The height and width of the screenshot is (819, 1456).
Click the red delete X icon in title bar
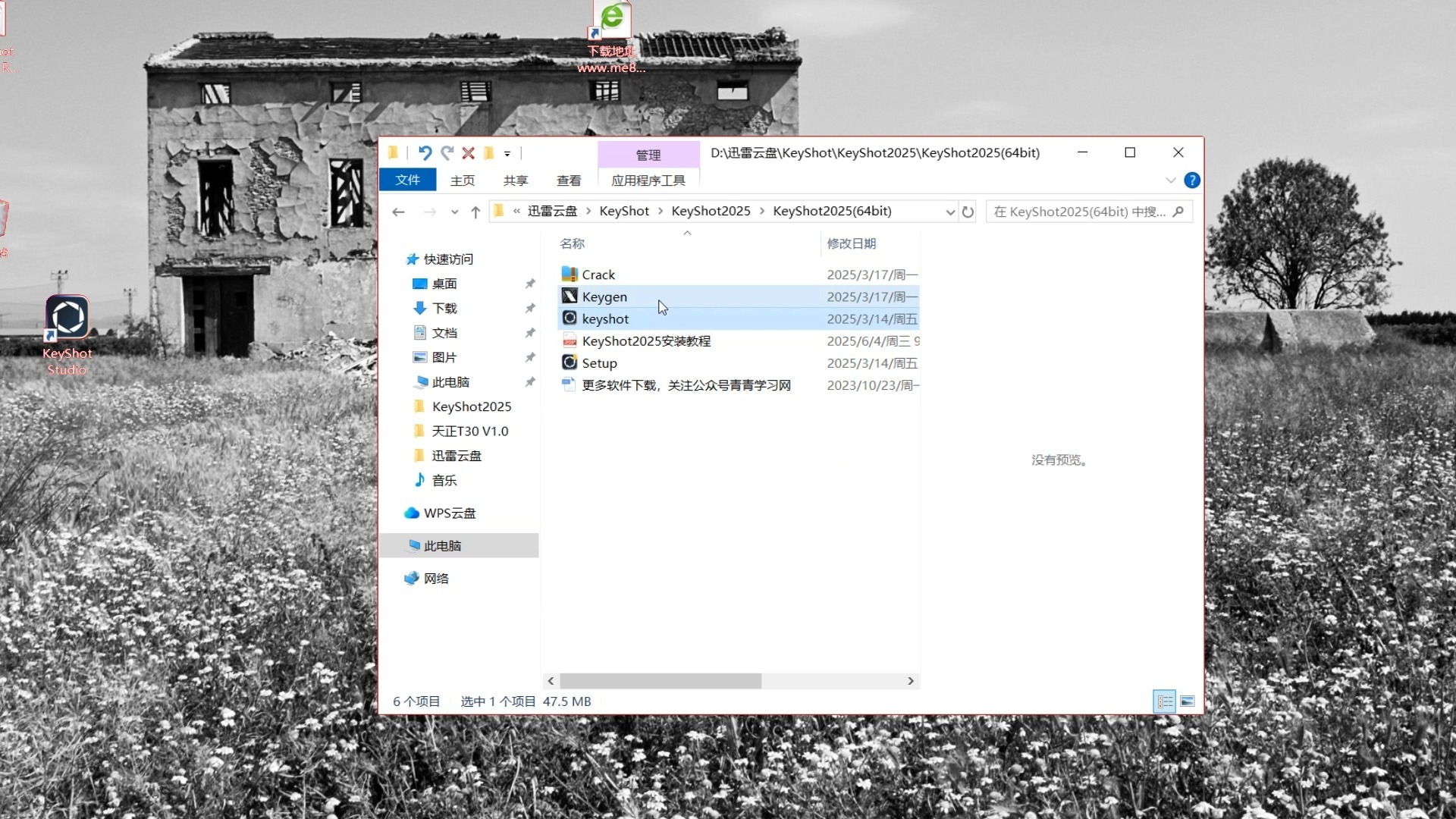(x=469, y=153)
